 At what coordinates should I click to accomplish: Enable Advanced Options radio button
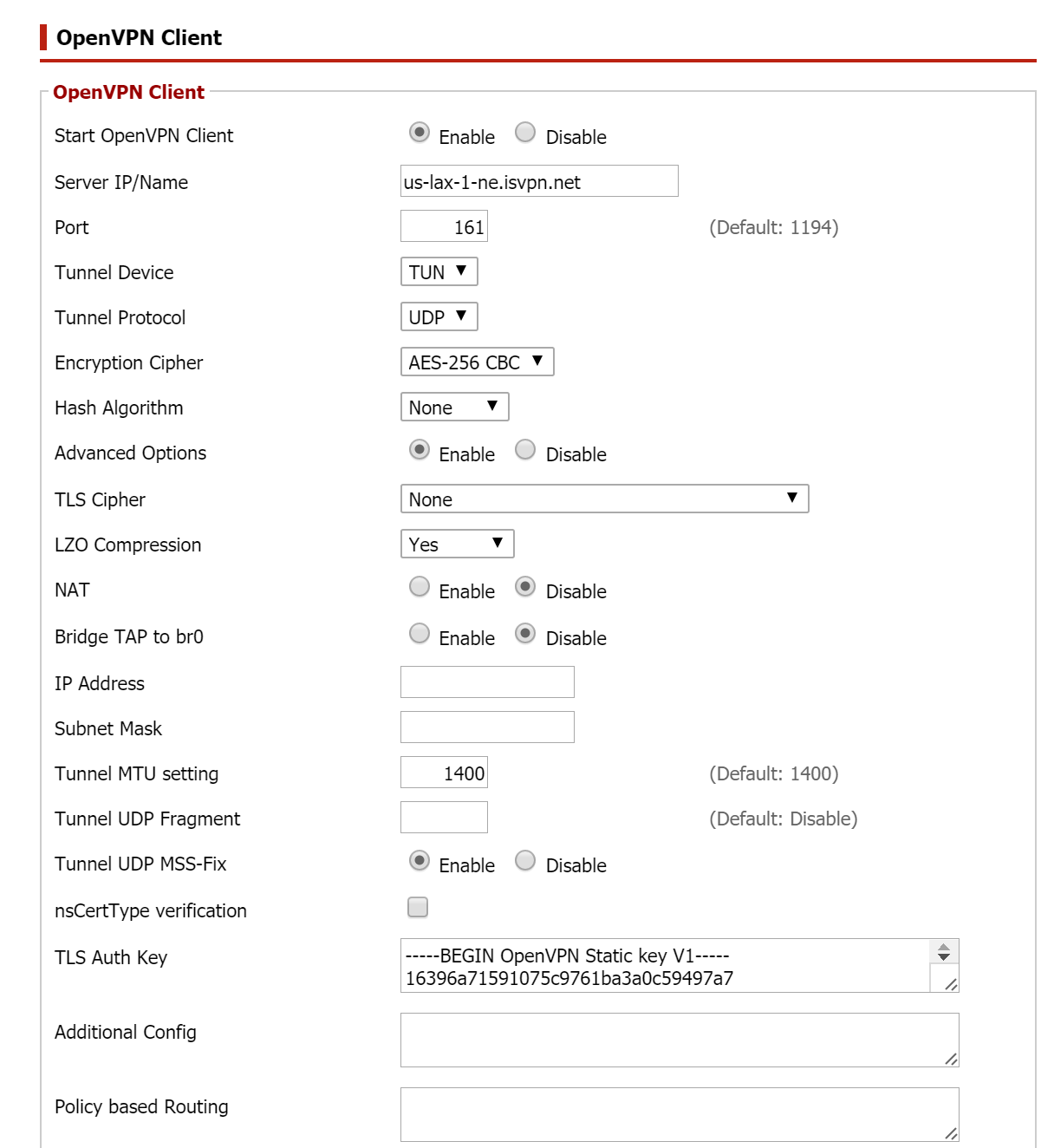(x=420, y=450)
